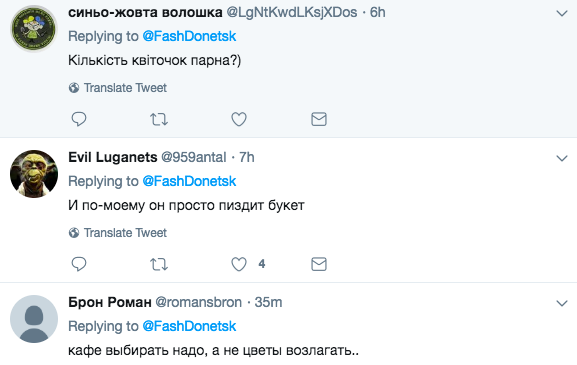The image size is (577, 365).
Task: Open синьо-жовта волошка's profile avatar
Action: click(x=34, y=29)
